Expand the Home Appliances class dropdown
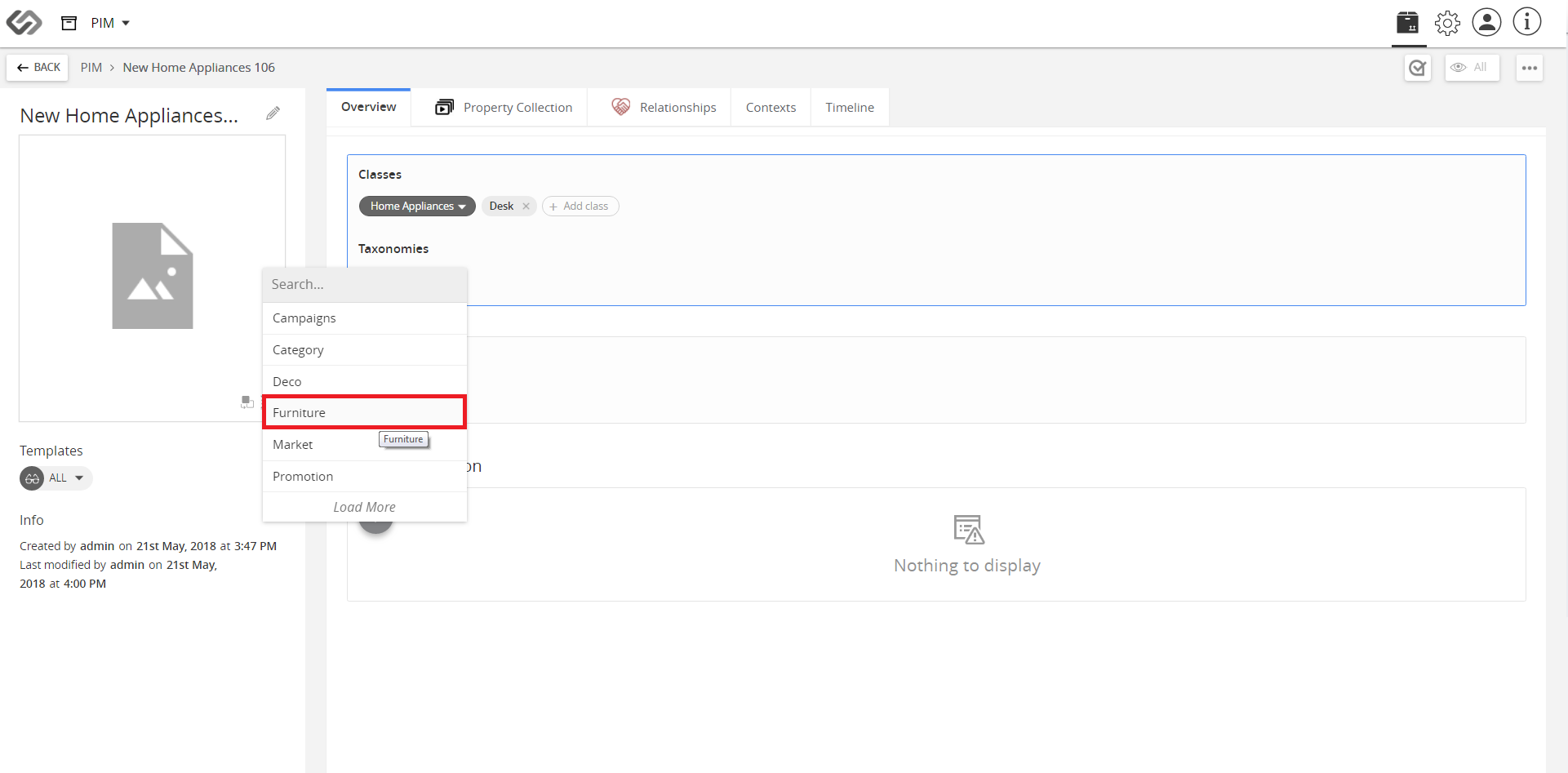1568x773 pixels. [x=417, y=207]
